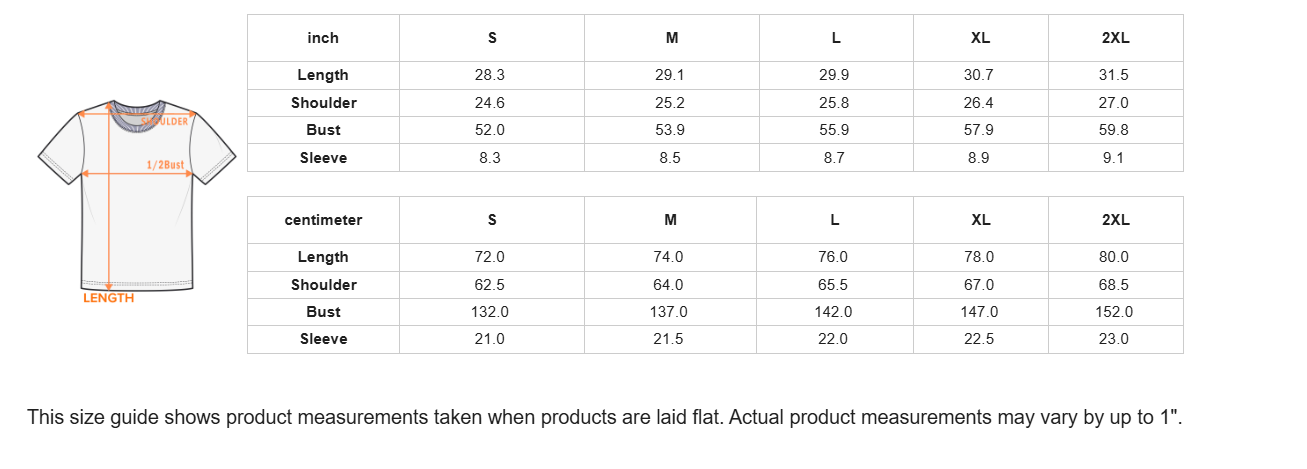
Task: Click the 9.1 Sleeve value for 2XL
Action: [1113, 158]
